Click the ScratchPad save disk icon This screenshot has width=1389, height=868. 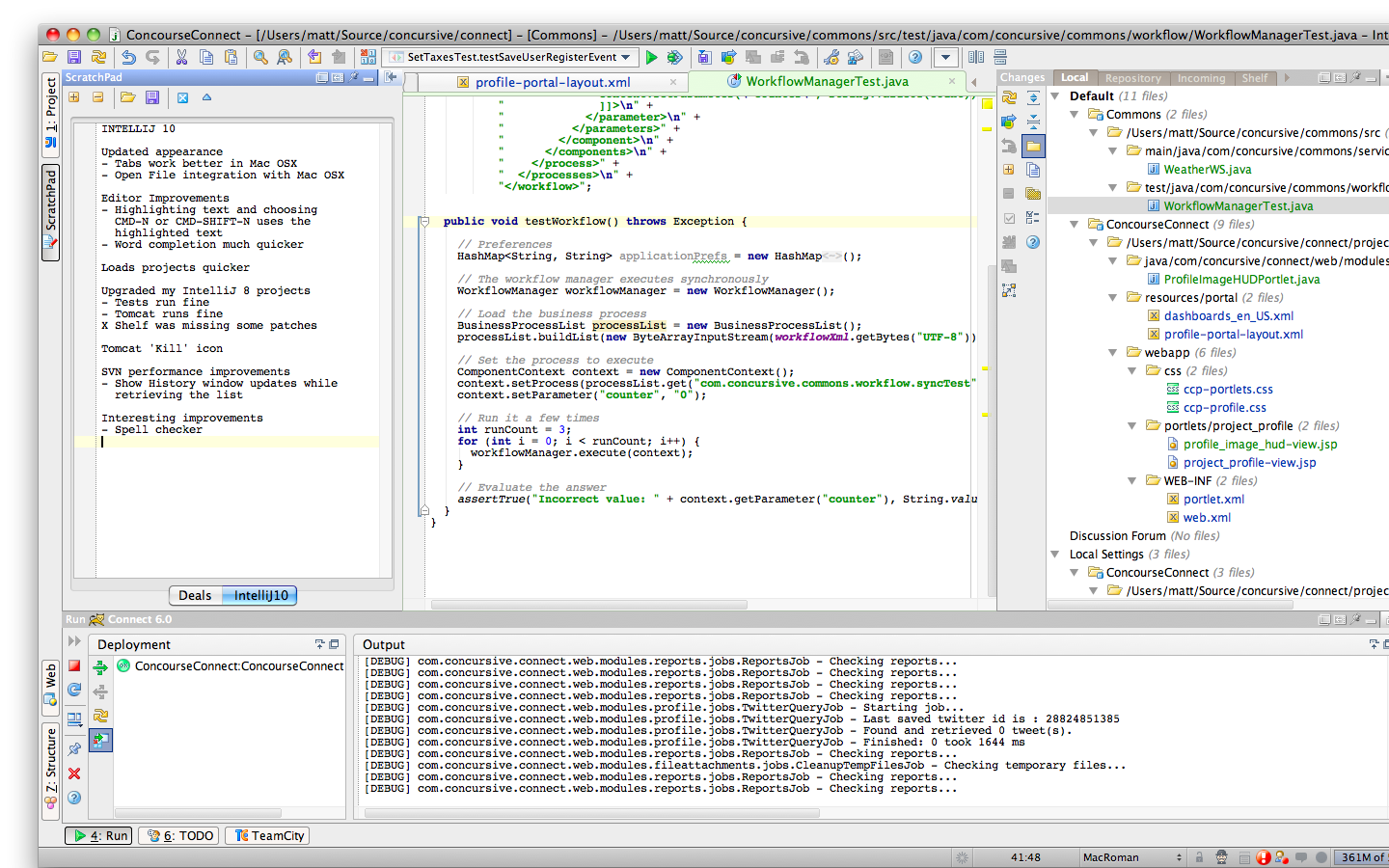152,97
